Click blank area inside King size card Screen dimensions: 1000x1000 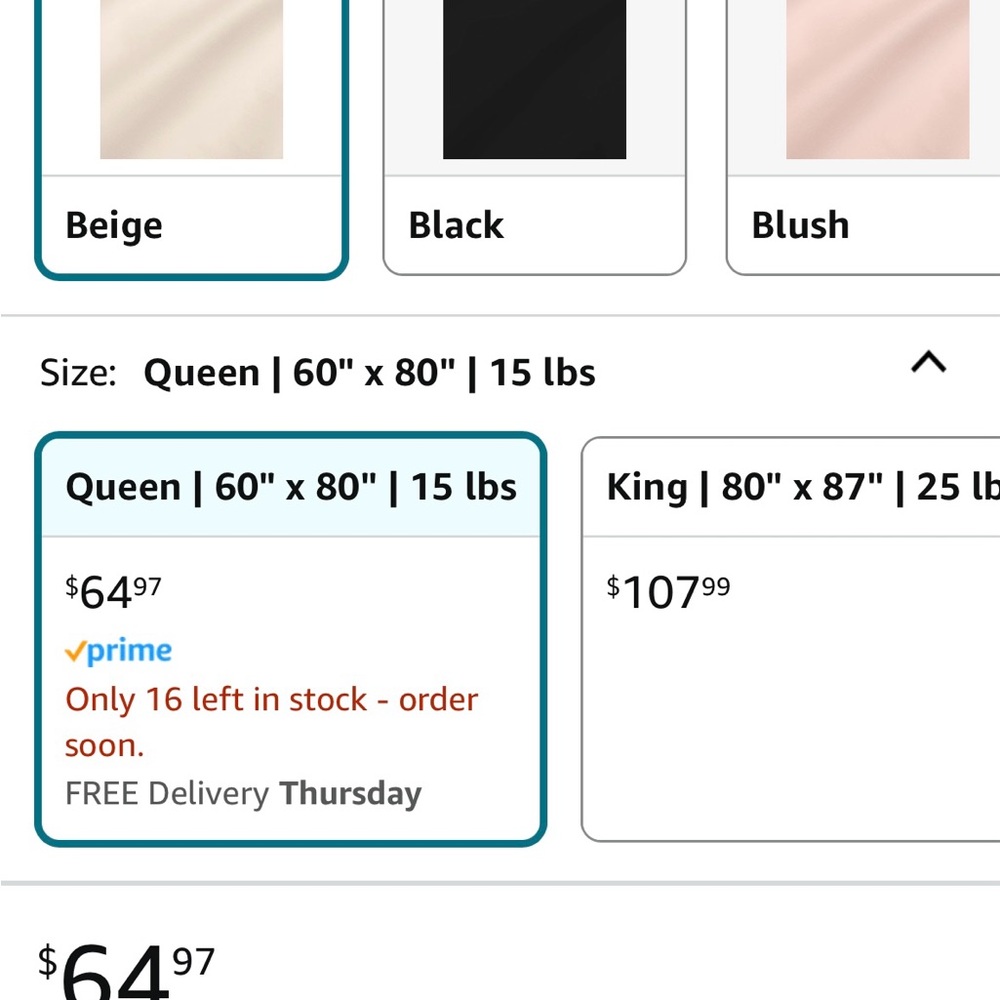pyautogui.click(x=790, y=730)
